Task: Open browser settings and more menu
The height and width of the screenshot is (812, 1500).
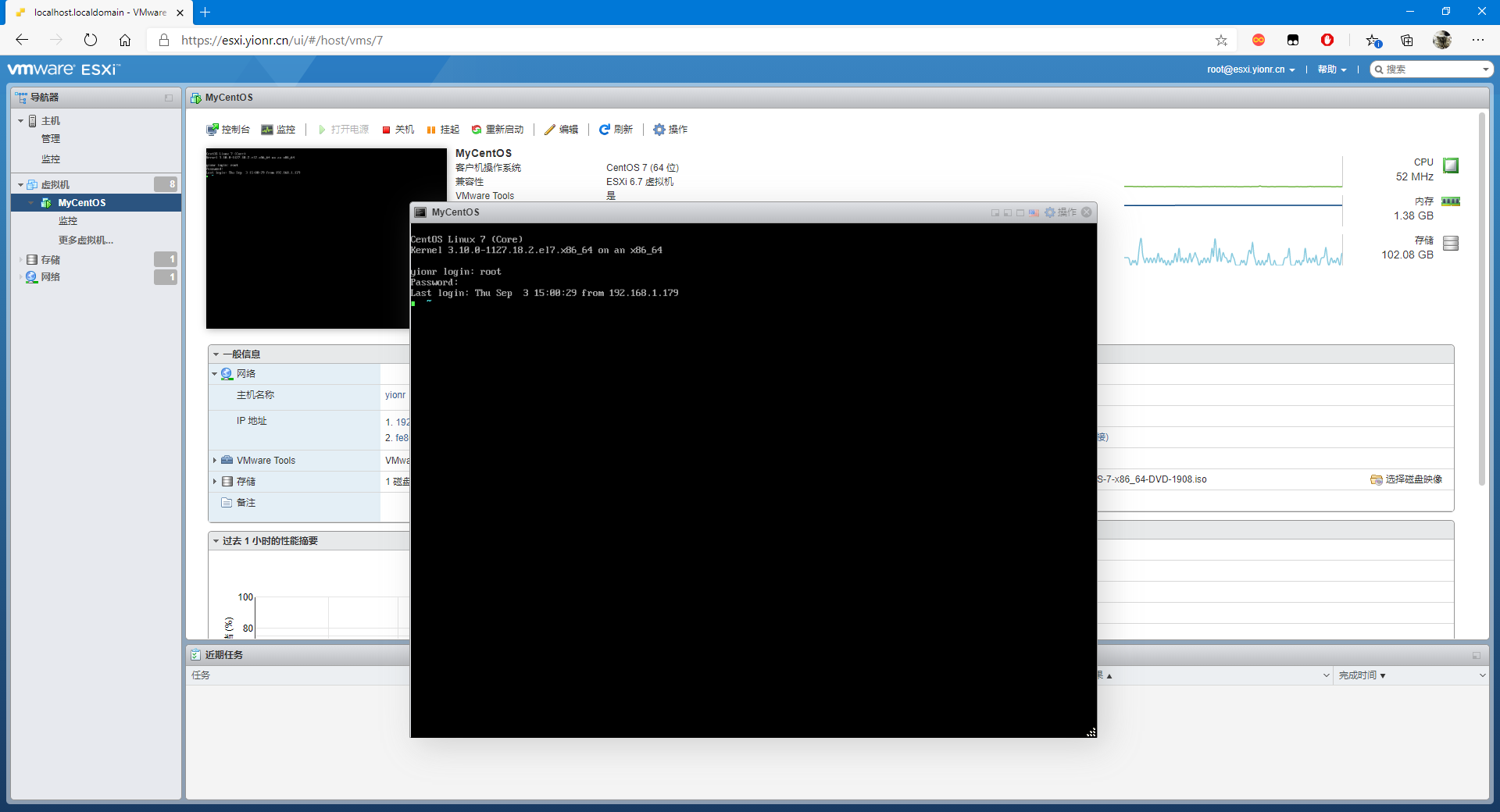Action: (1478, 40)
